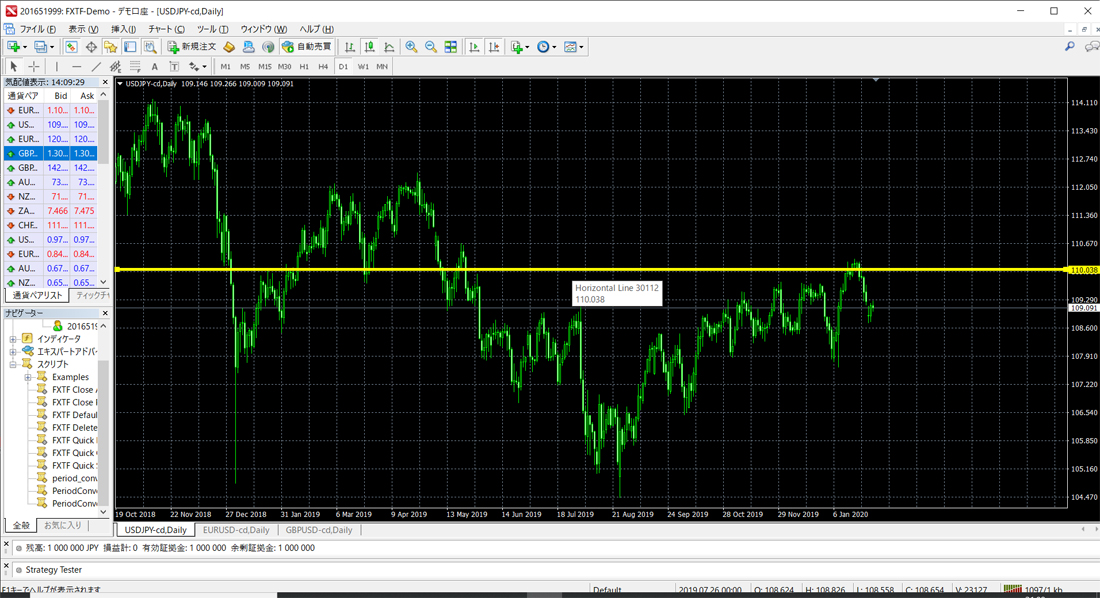Open new-chart icon dropdown arrow
Image resolution: width=1100 pixels, height=598 pixels.
point(25,47)
